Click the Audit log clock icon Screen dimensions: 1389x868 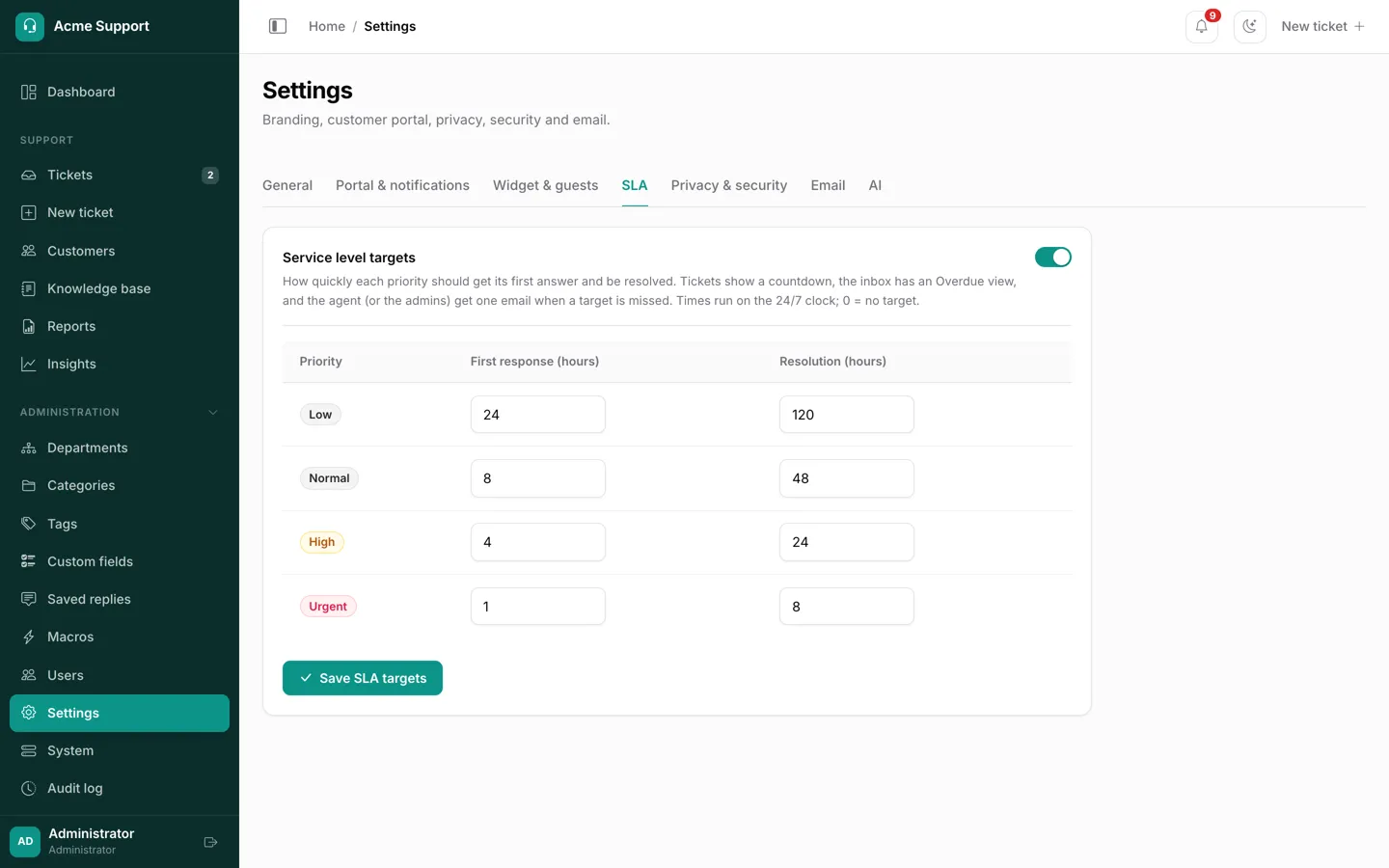[x=29, y=788]
